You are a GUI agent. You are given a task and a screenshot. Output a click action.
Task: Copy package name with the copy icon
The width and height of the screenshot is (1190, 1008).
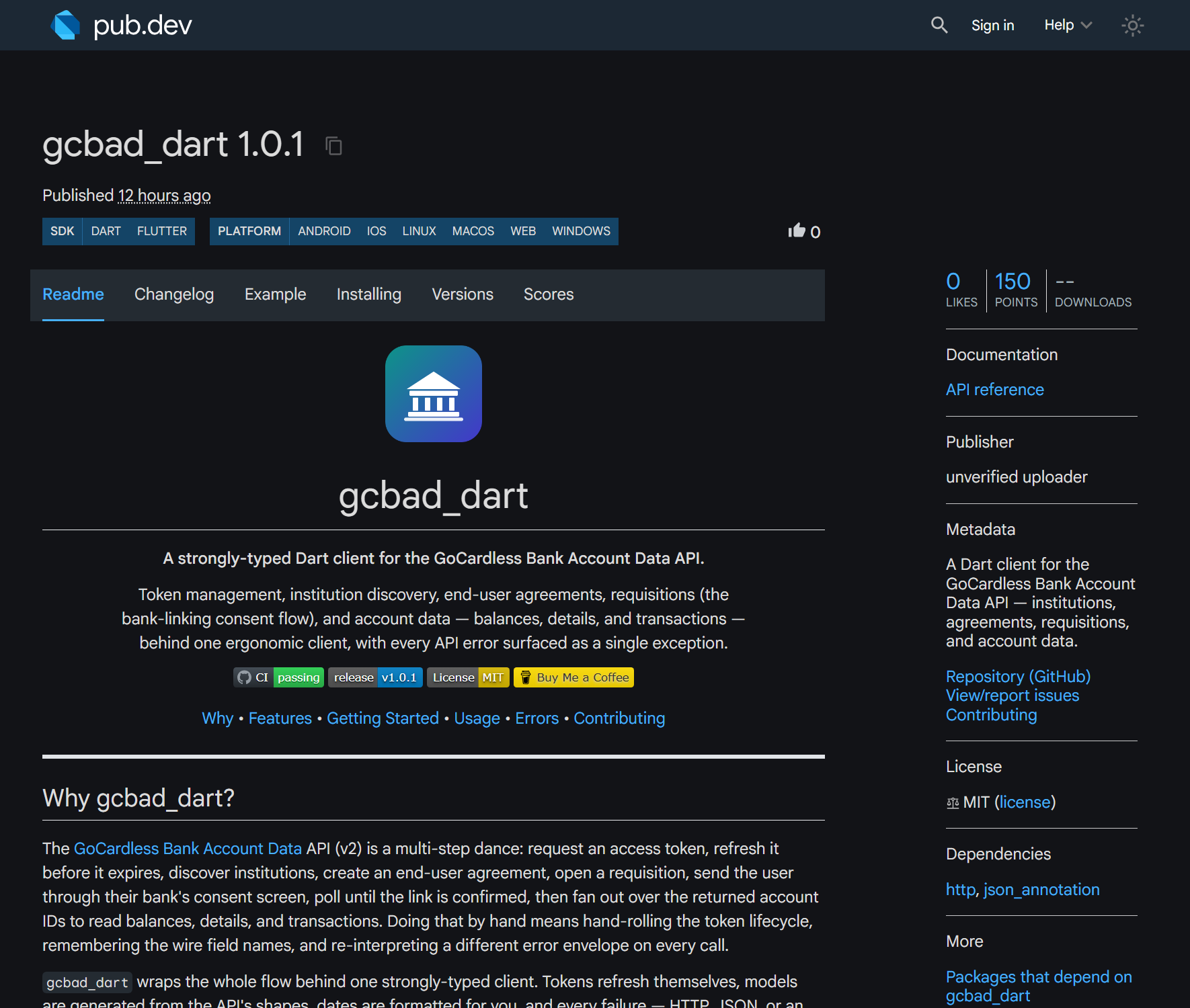(x=333, y=145)
